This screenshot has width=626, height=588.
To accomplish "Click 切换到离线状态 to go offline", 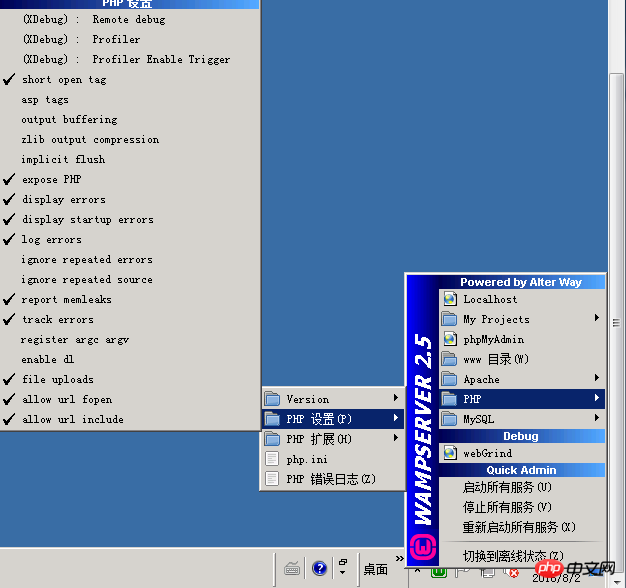I will (x=522, y=555).
